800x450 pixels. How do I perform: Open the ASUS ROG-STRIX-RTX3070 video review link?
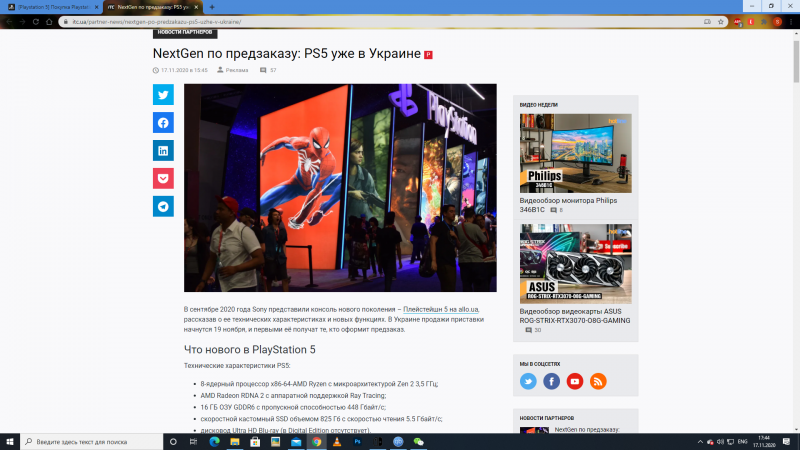pyautogui.click(x=575, y=316)
